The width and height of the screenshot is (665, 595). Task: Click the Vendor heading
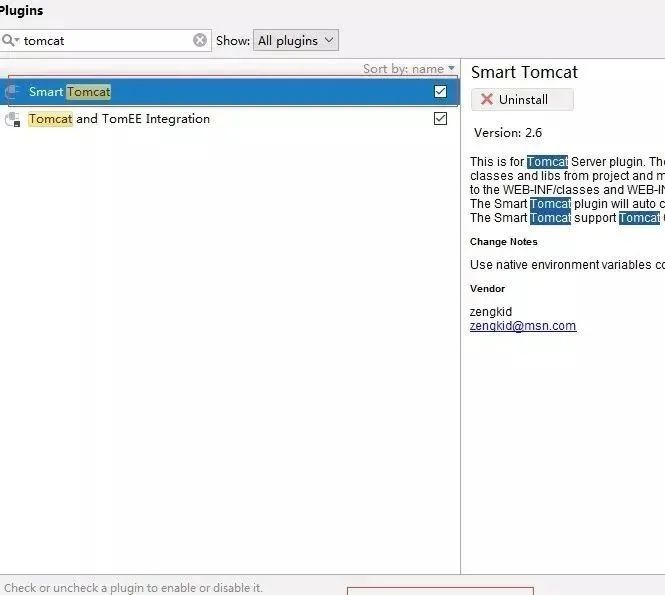pyautogui.click(x=487, y=289)
